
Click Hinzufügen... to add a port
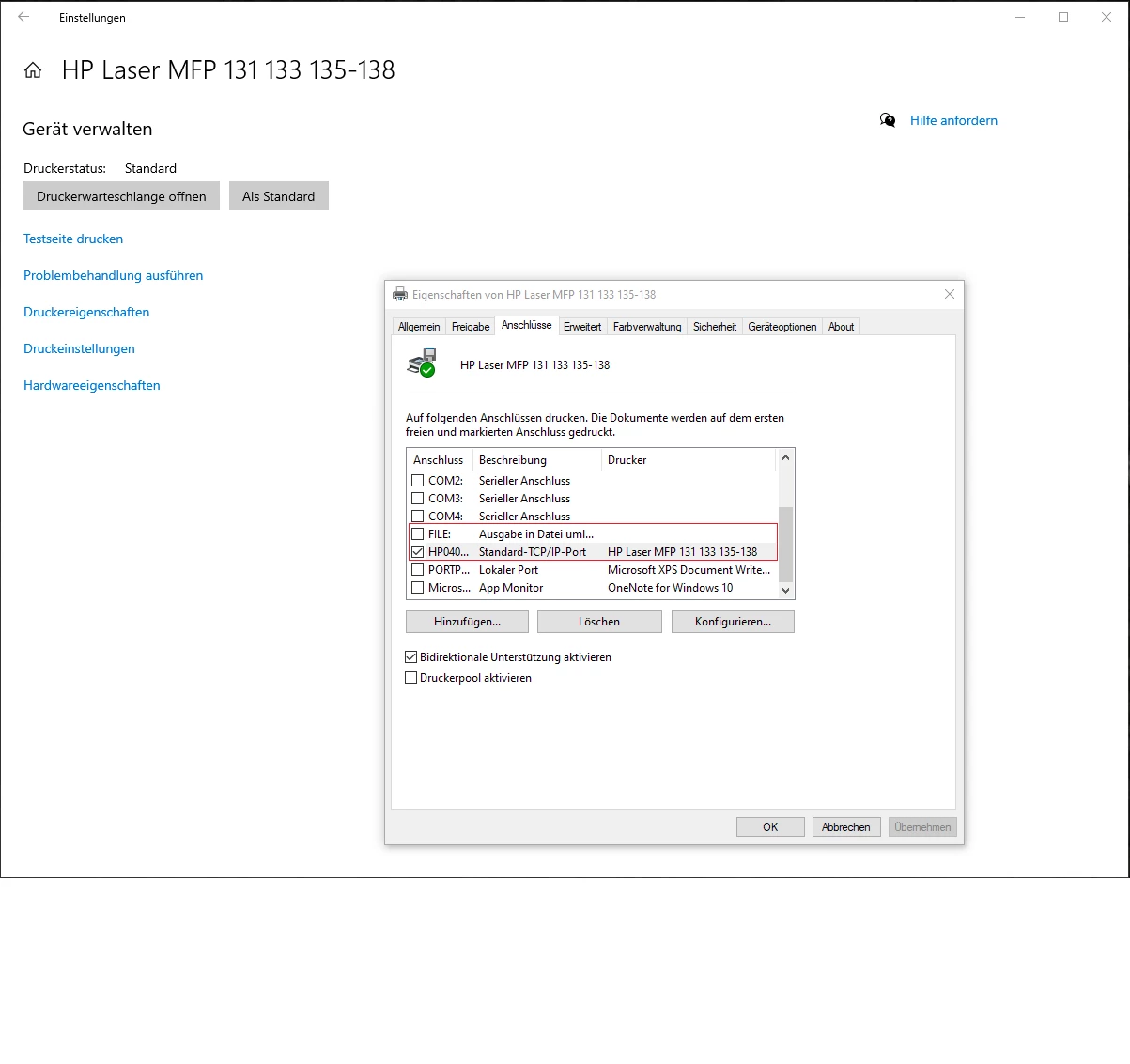point(467,622)
